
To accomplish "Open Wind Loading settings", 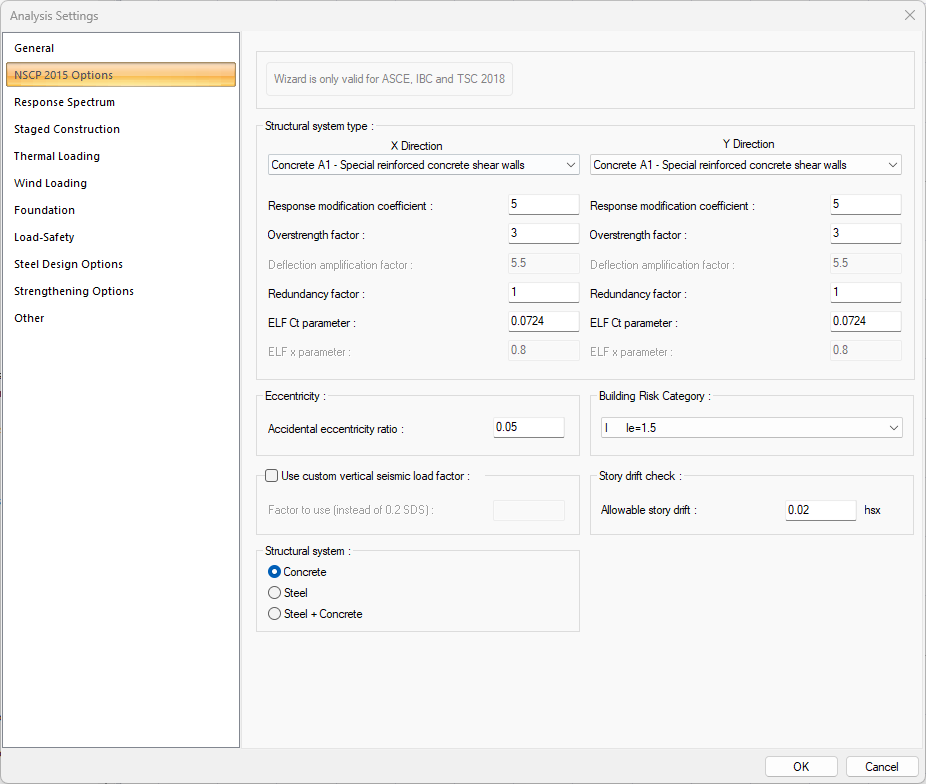I will tap(50, 183).
